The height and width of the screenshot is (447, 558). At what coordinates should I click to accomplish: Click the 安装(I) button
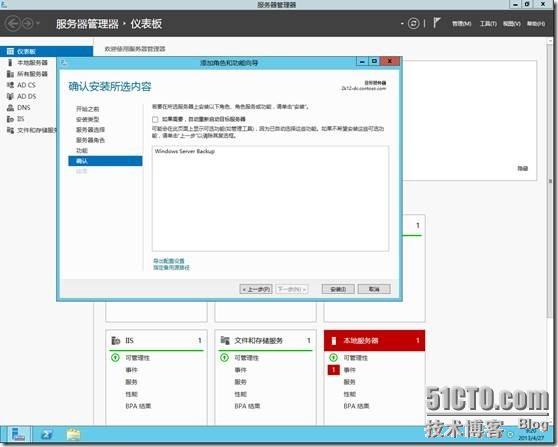pos(338,289)
